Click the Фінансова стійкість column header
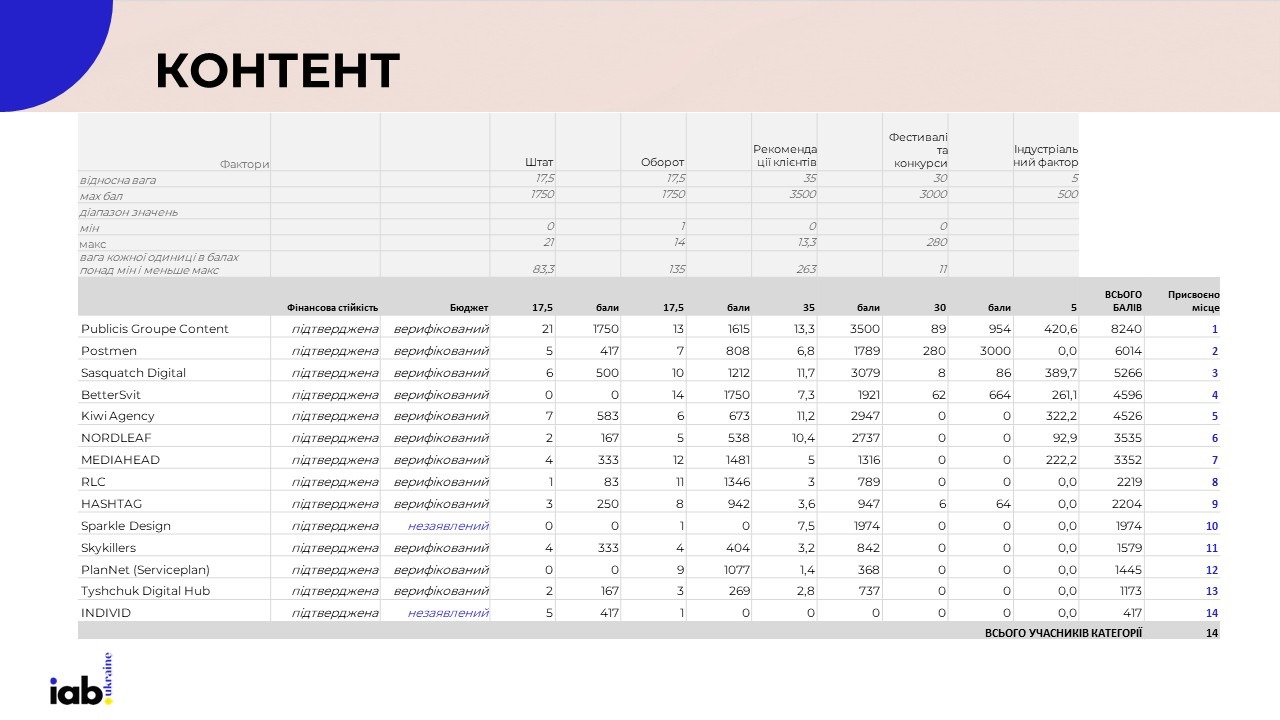The image size is (1280, 720). 332,308
